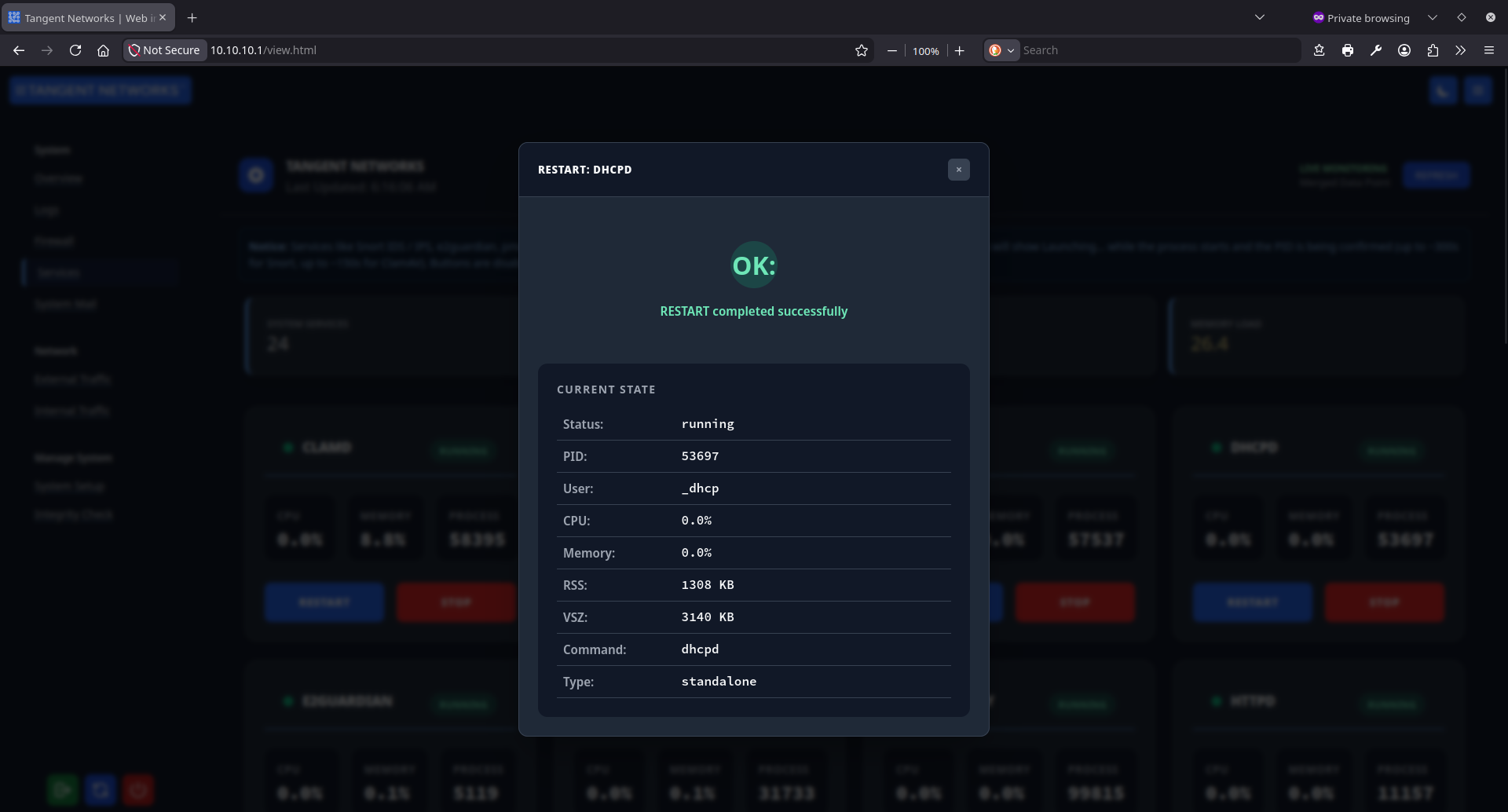Screen dimensions: 1508x812
Task: Click the red power floating action icon
Action: click(x=138, y=789)
